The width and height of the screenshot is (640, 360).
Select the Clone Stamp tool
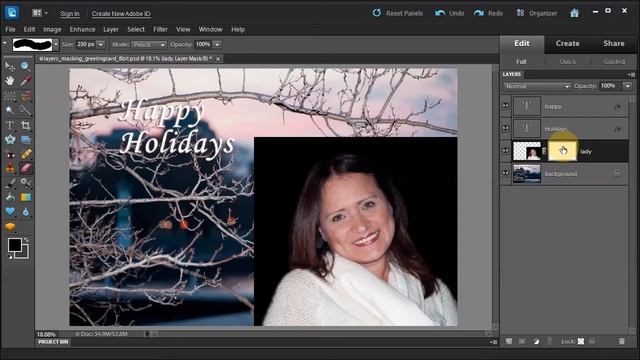pyautogui.click(x=10, y=168)
